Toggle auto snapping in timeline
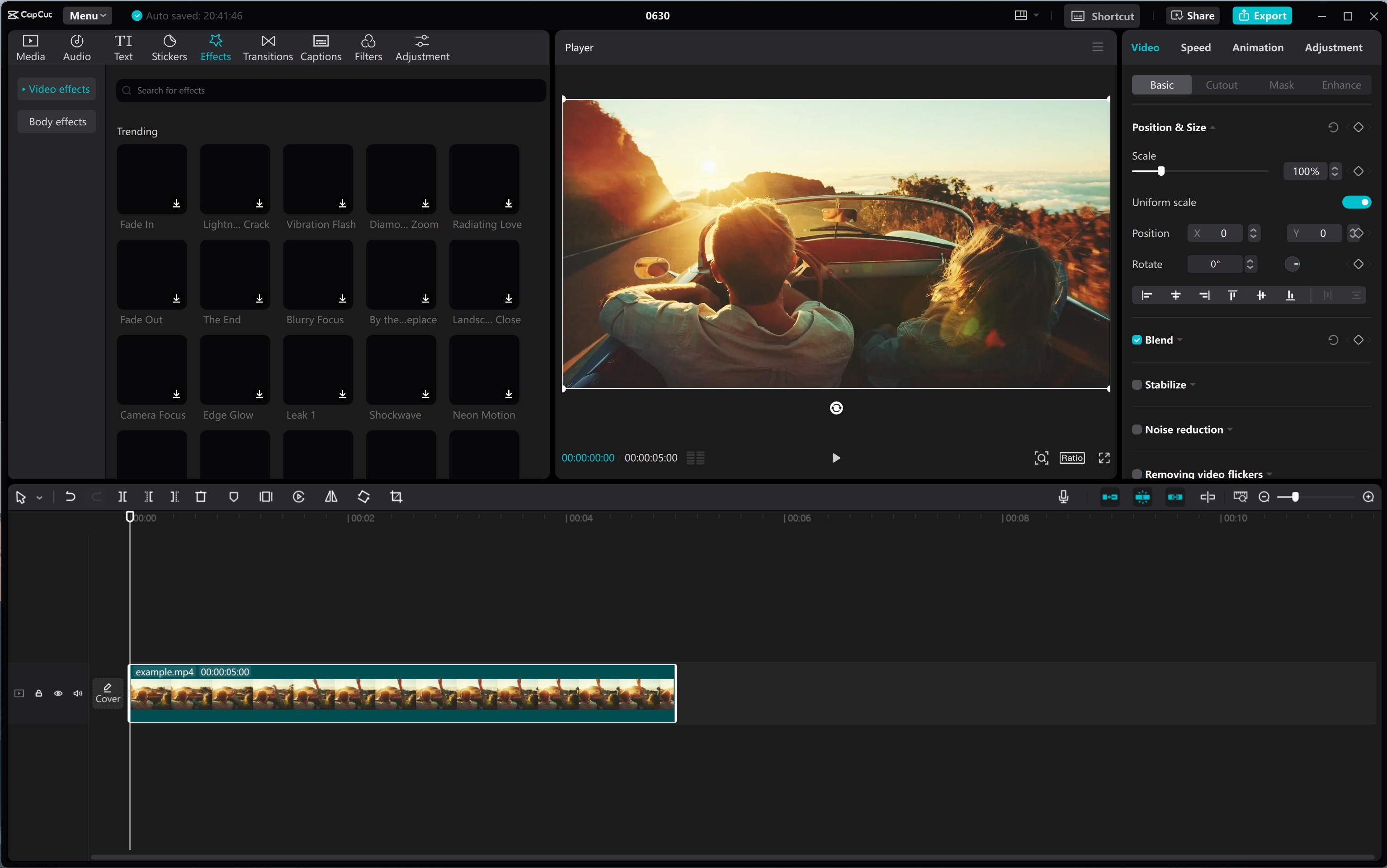Screen dimensions: 1387x868 pos(1142,497)
